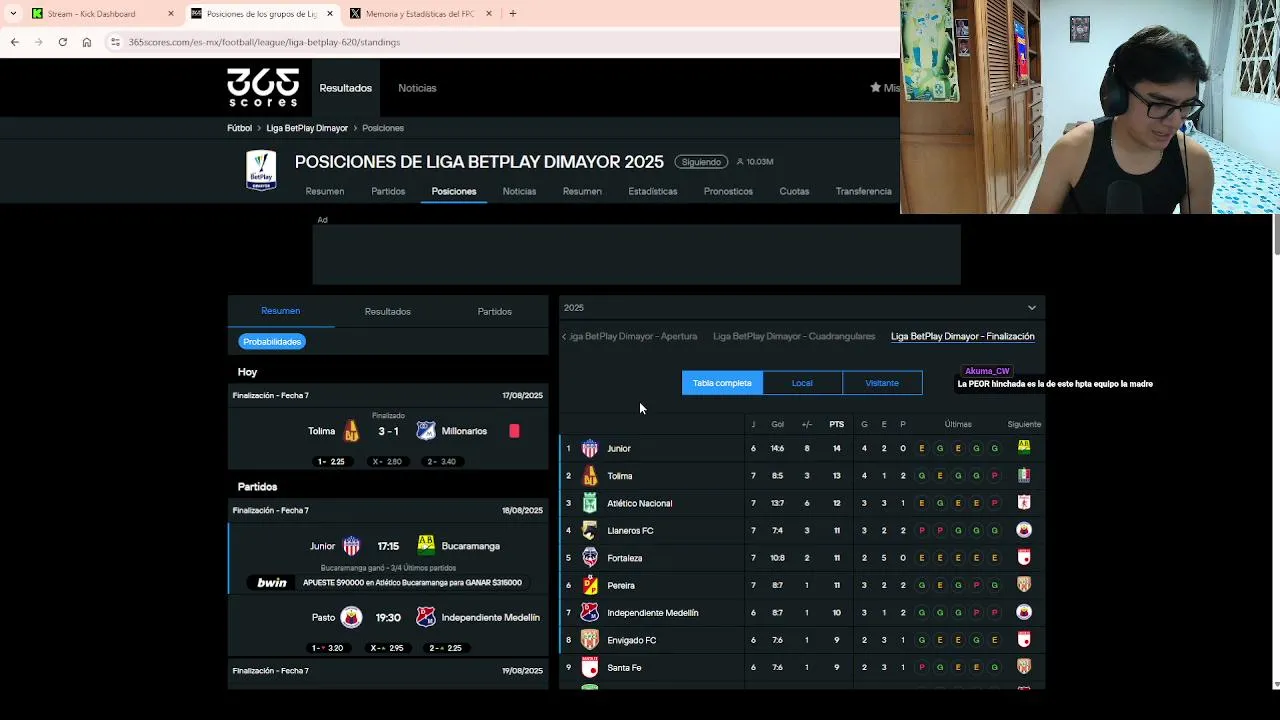Click the Independiente Medellín team name in standings
Viewport: 1280px width, 720px height.
point(653,613)
